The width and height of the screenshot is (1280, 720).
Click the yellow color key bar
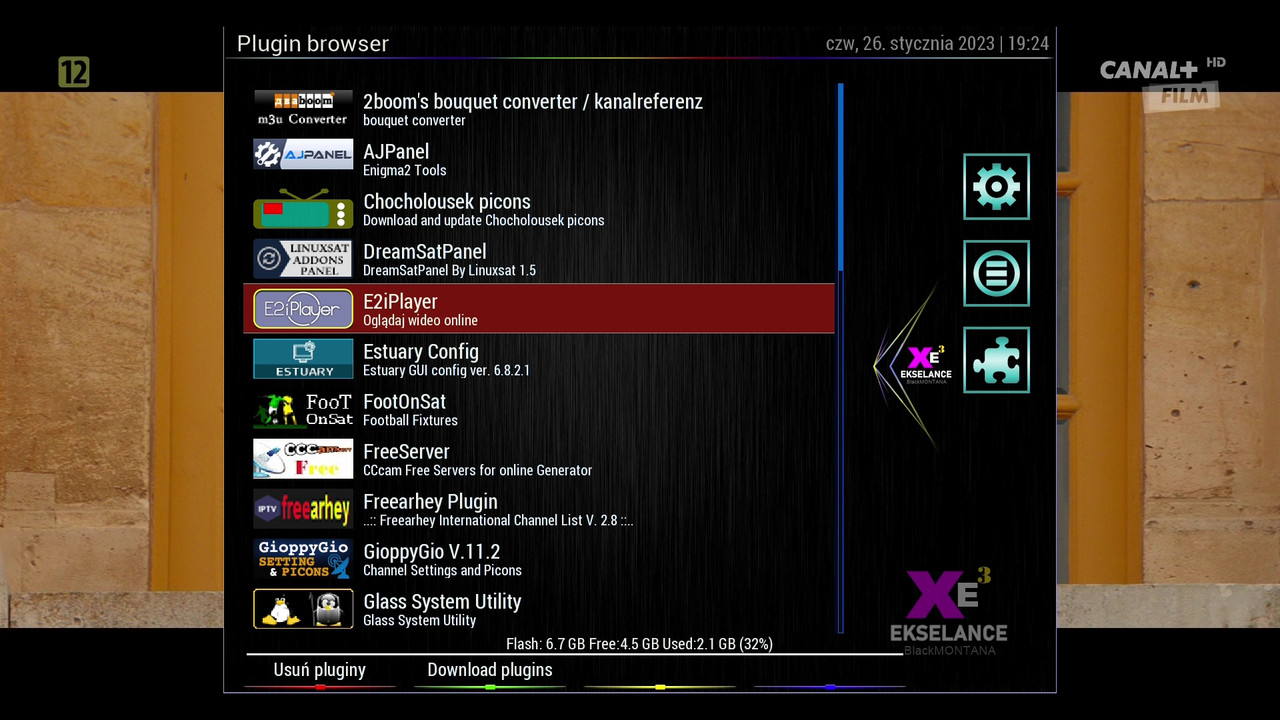coord(660,686)
